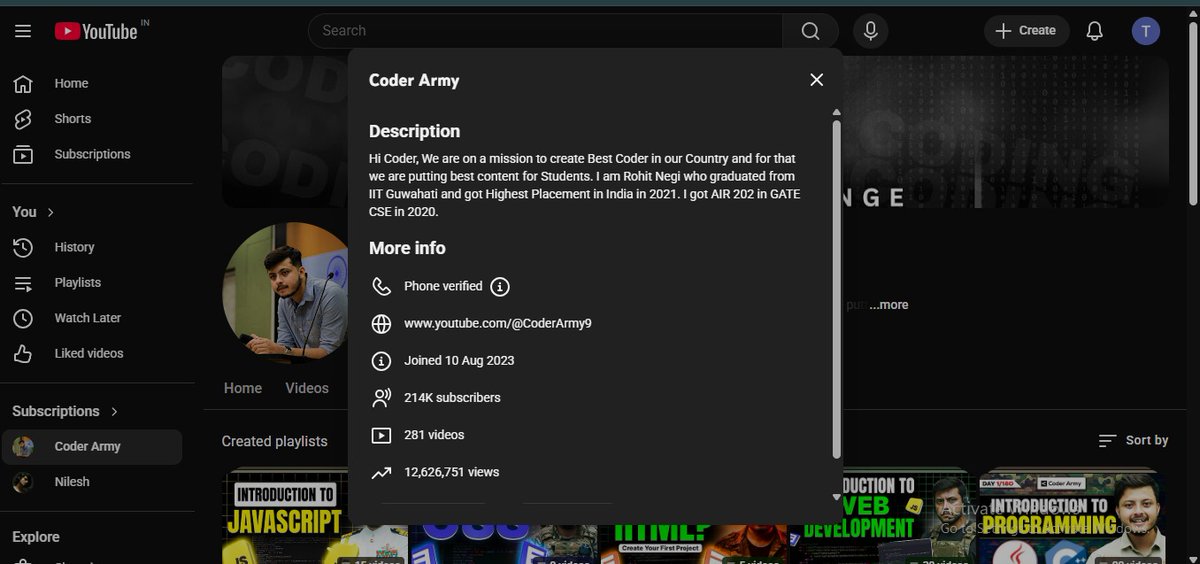1200x564 pixels.
Task: Open the hamburger guide menu
Action: (x=23, y=31)
